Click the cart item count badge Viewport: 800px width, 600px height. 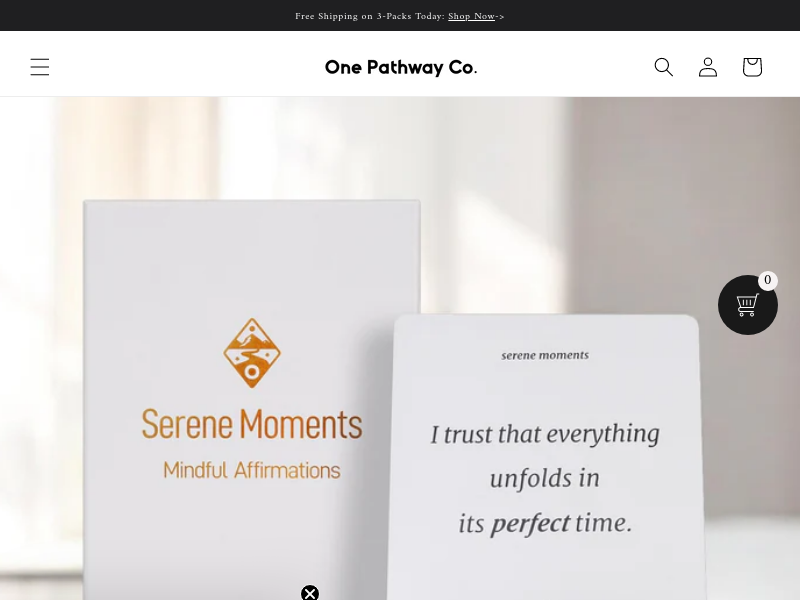pos(767,280)
